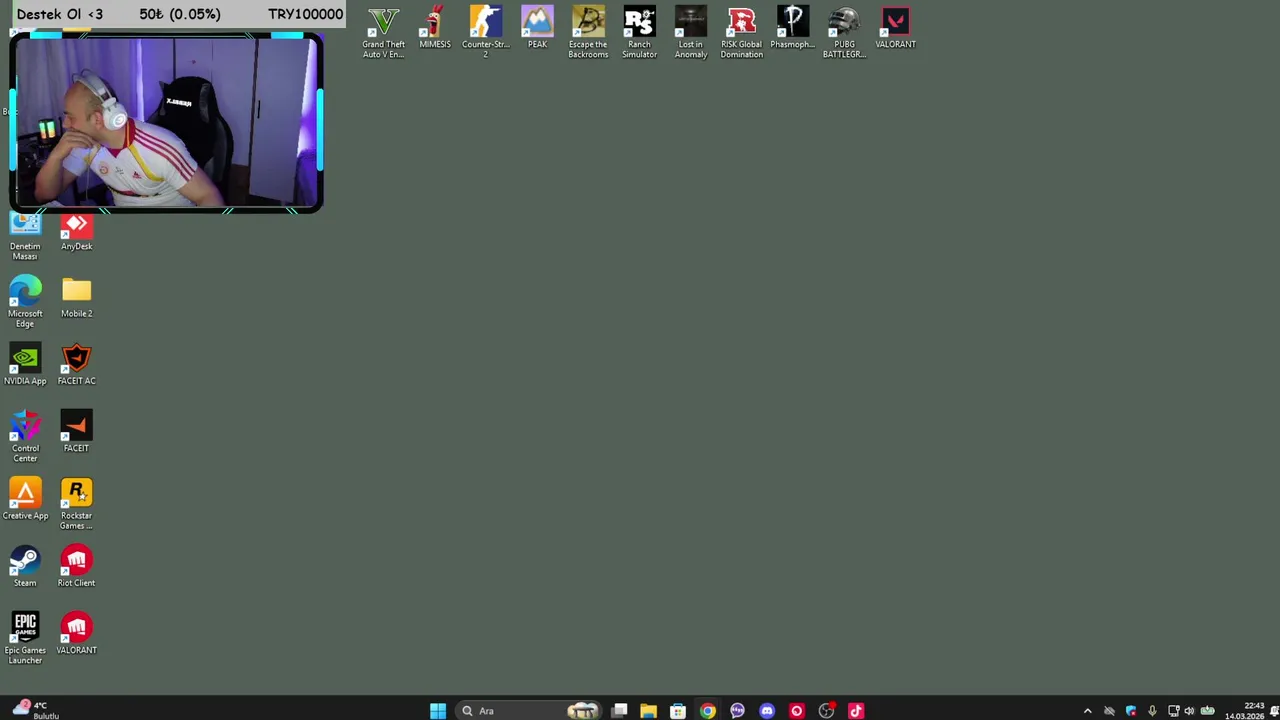Open the PEAK game icon

click(x=537, y=28)
